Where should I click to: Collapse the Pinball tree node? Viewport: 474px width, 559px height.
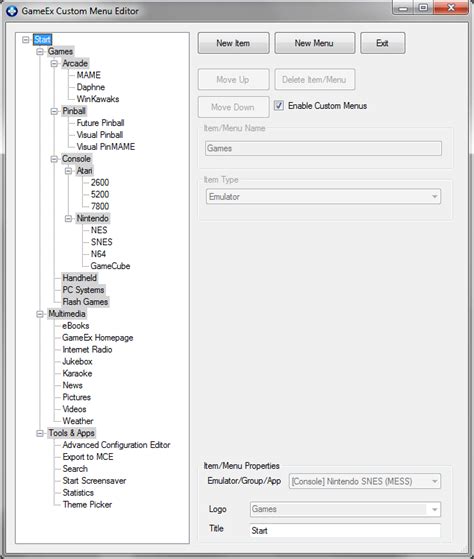tap(54, 111)
